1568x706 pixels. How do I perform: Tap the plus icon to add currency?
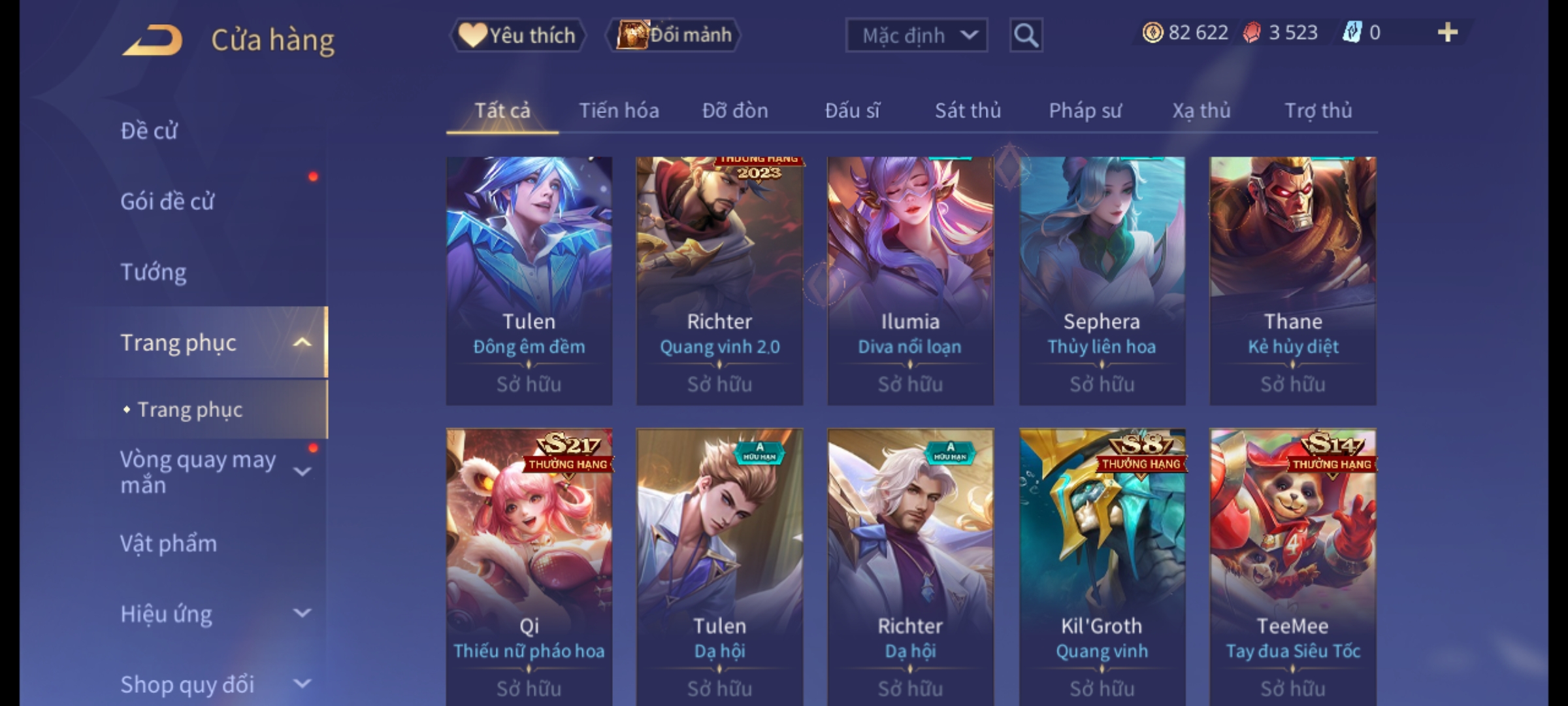1448,33
